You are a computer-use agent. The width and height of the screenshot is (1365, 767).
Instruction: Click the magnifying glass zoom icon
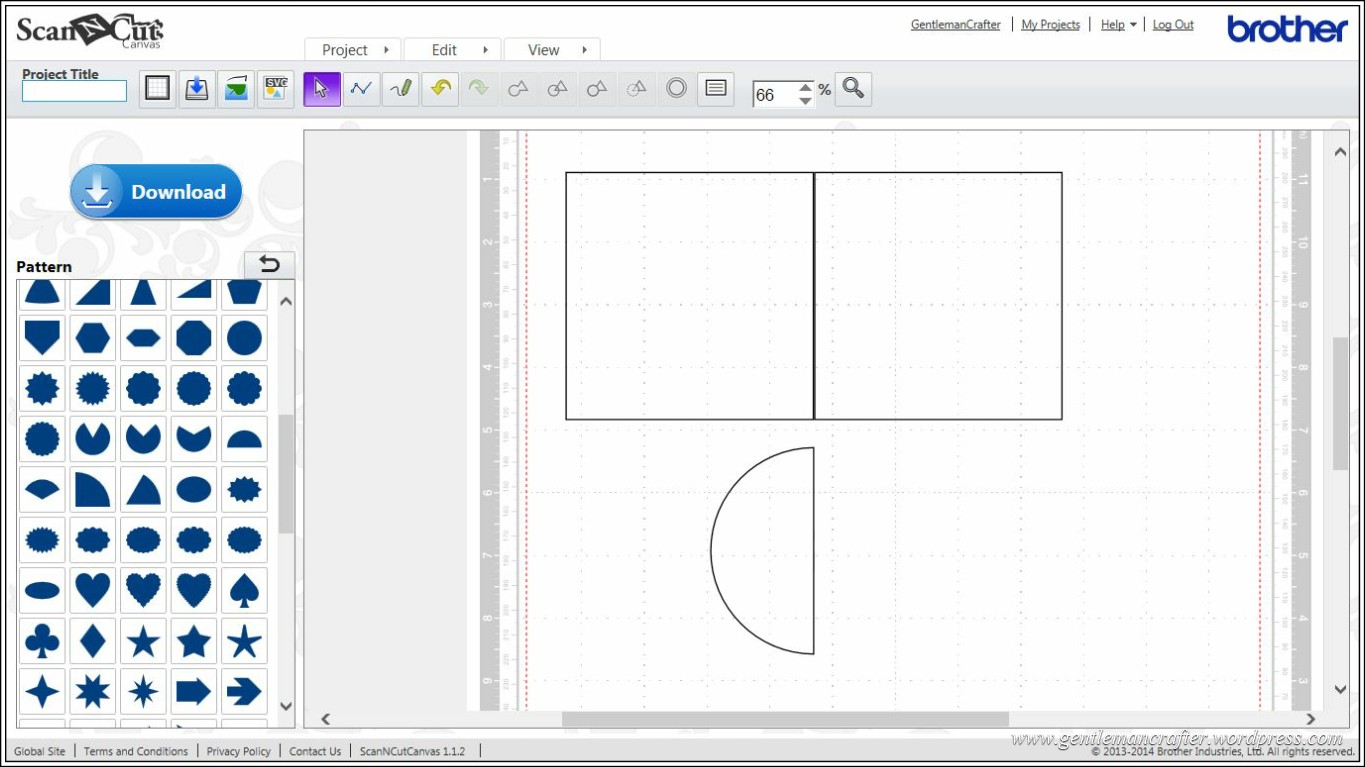point(853,89)
